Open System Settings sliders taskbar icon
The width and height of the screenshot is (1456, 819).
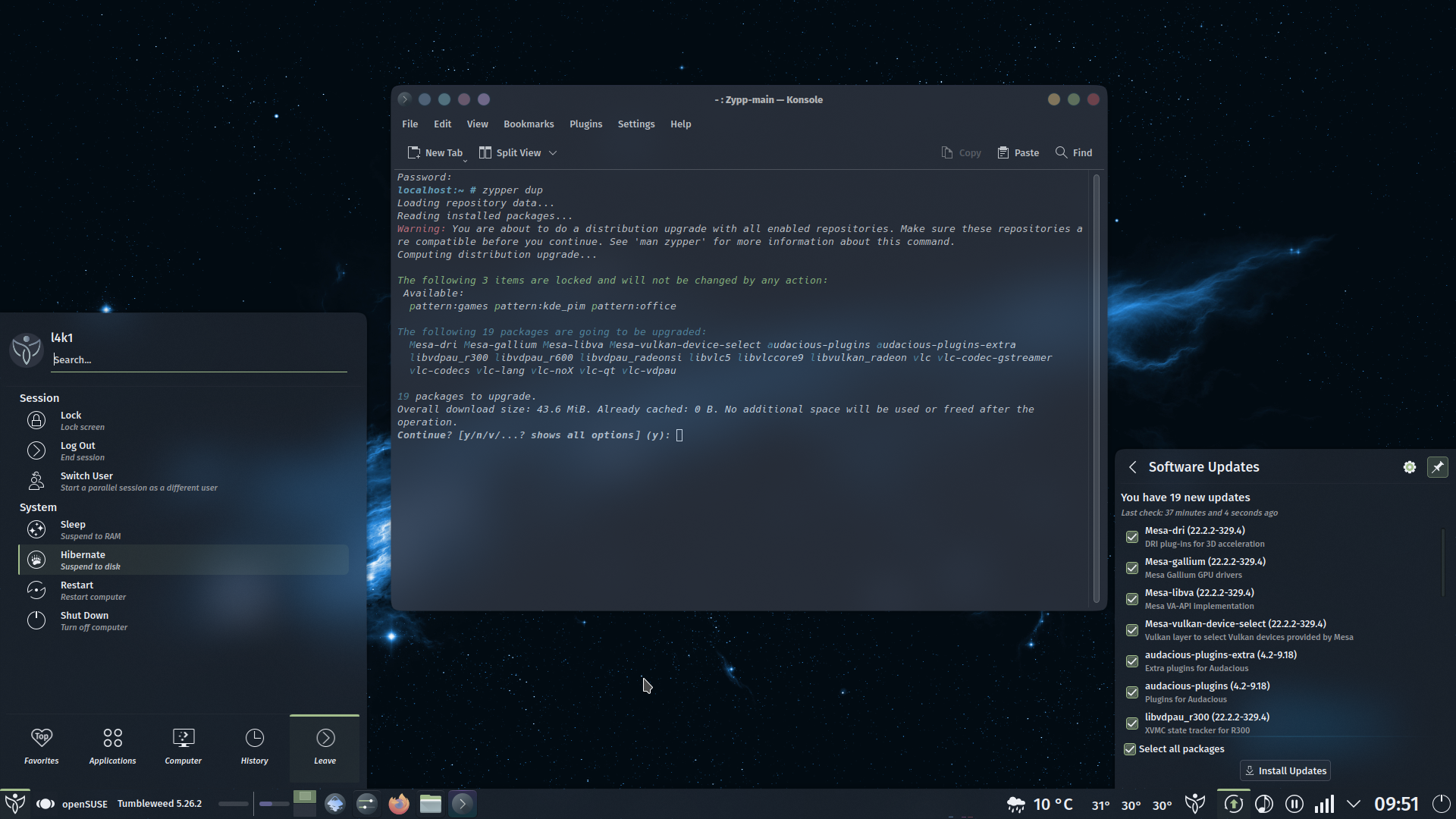367,804
